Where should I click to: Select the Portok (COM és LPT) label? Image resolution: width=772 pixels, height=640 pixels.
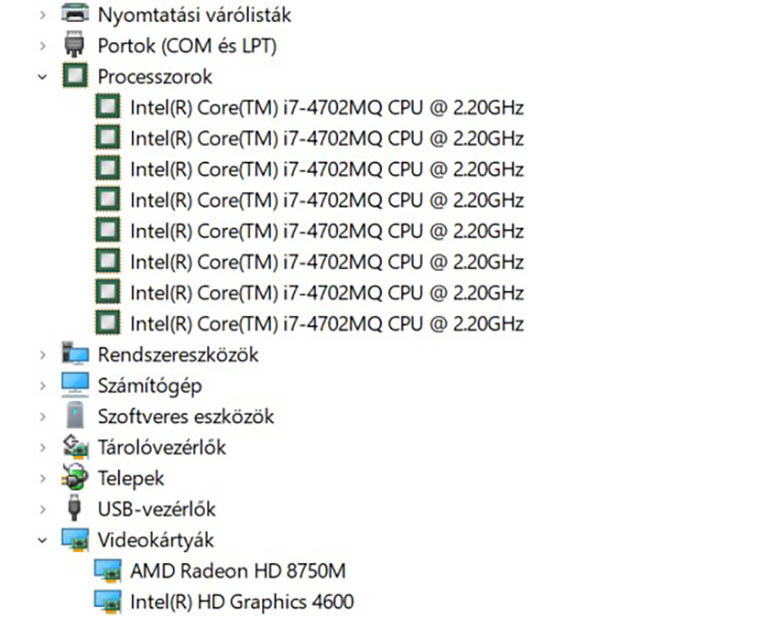click(x=187, y=46)
